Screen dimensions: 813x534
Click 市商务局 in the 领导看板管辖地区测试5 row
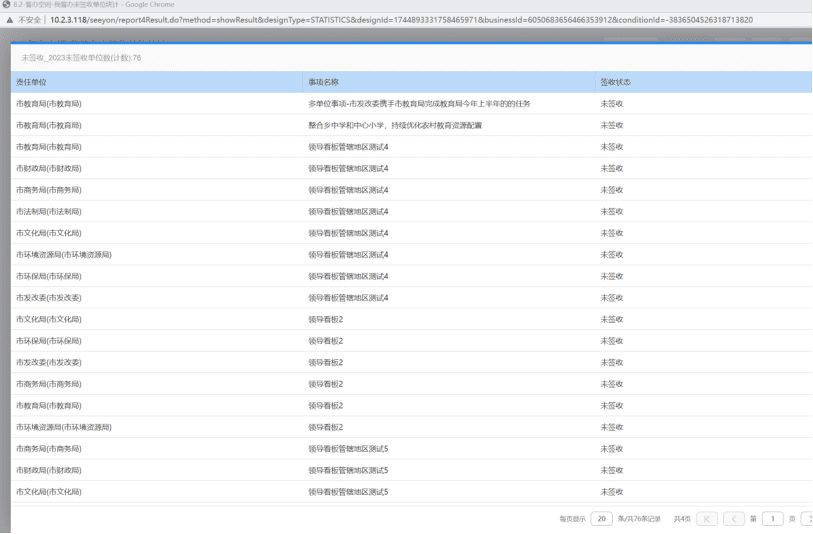pyautogui.click(x=49, y=449)
